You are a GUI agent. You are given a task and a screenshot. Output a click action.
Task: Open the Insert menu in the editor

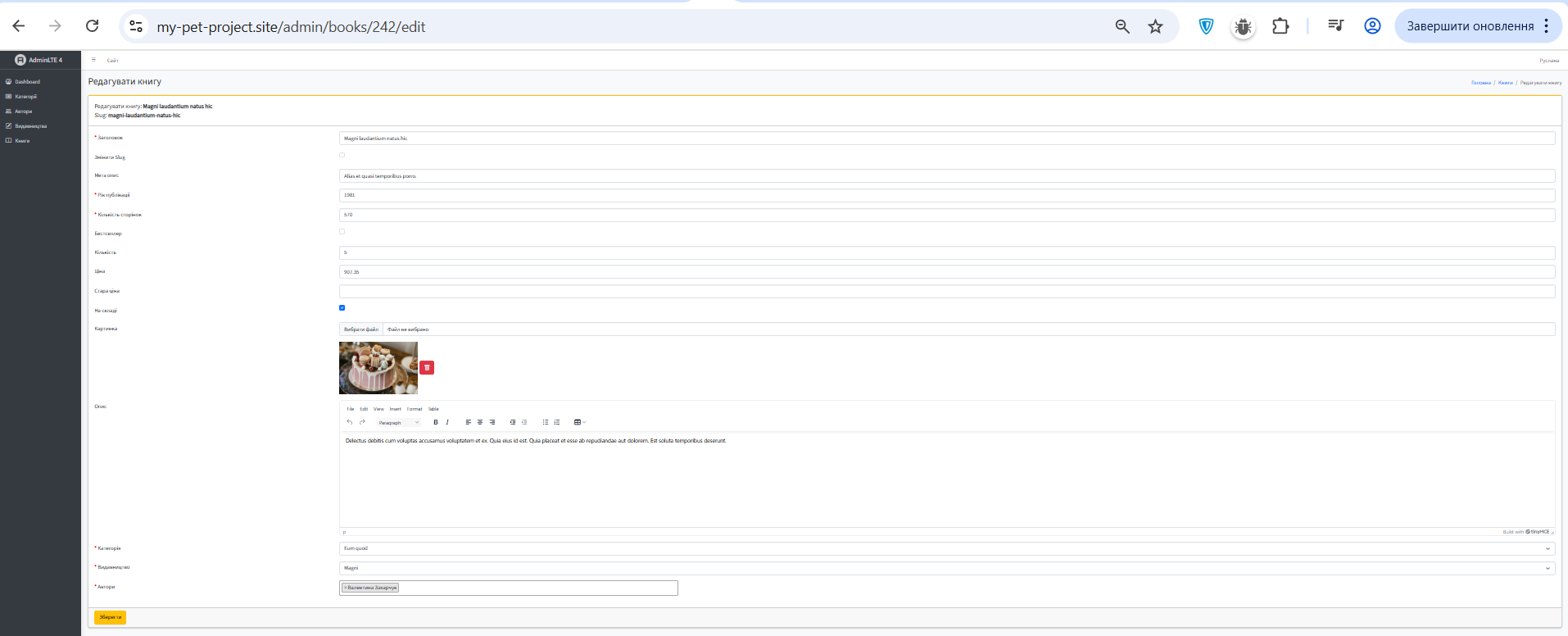[396, 409]
